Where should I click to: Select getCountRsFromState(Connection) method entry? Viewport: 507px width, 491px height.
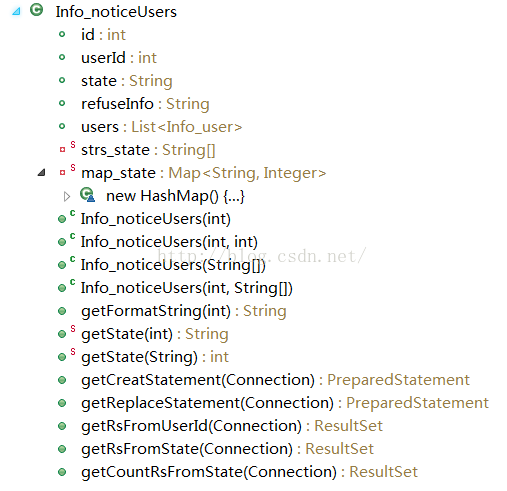249,472
